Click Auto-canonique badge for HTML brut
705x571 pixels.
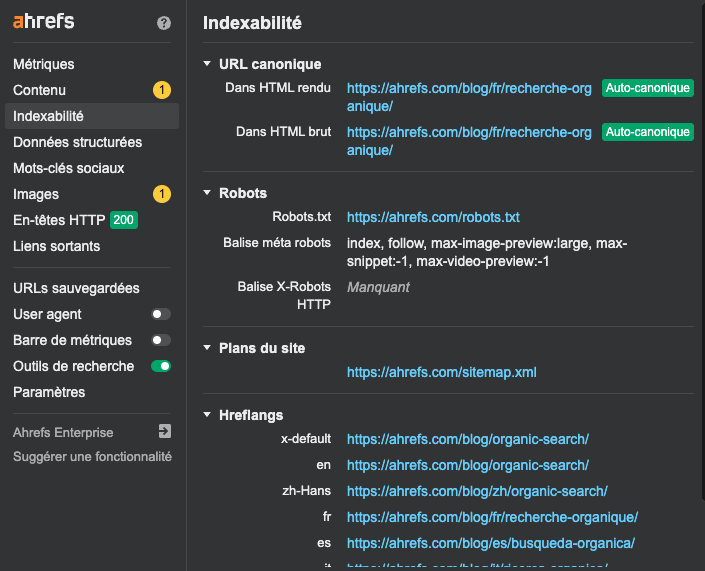(647, 132)
